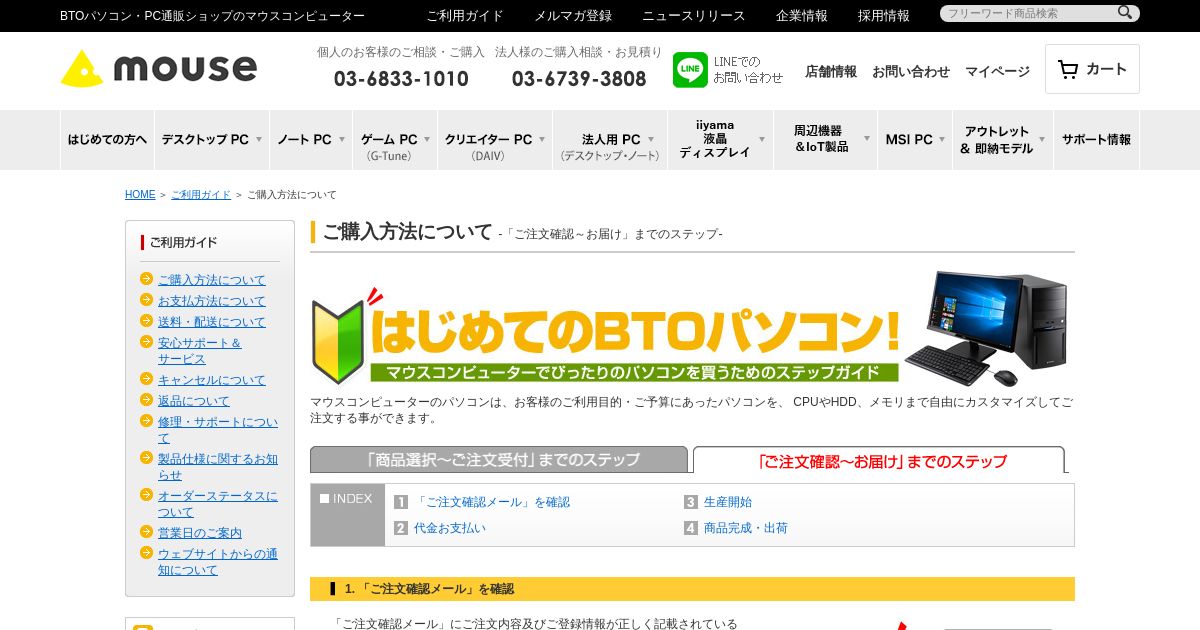The image size is (1200, 630).
Task: Click corporate phone number 03-6739-3808
Action: 579,79
